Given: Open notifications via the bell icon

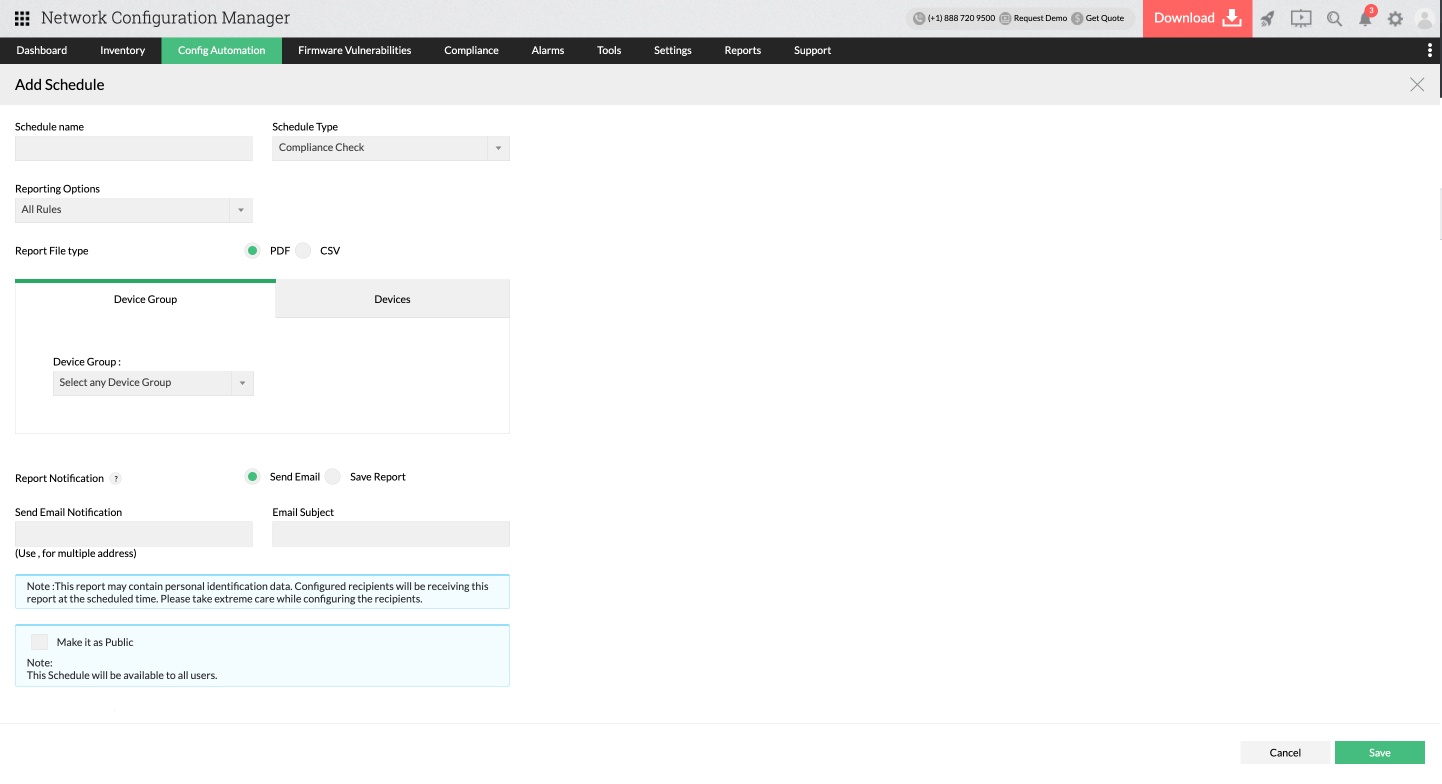Looking at the screenshot, I should click(x=1365, y=18).
